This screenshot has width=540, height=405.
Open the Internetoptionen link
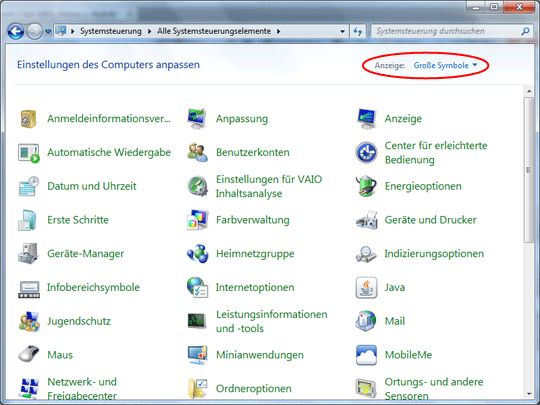(x=255, y=287)
